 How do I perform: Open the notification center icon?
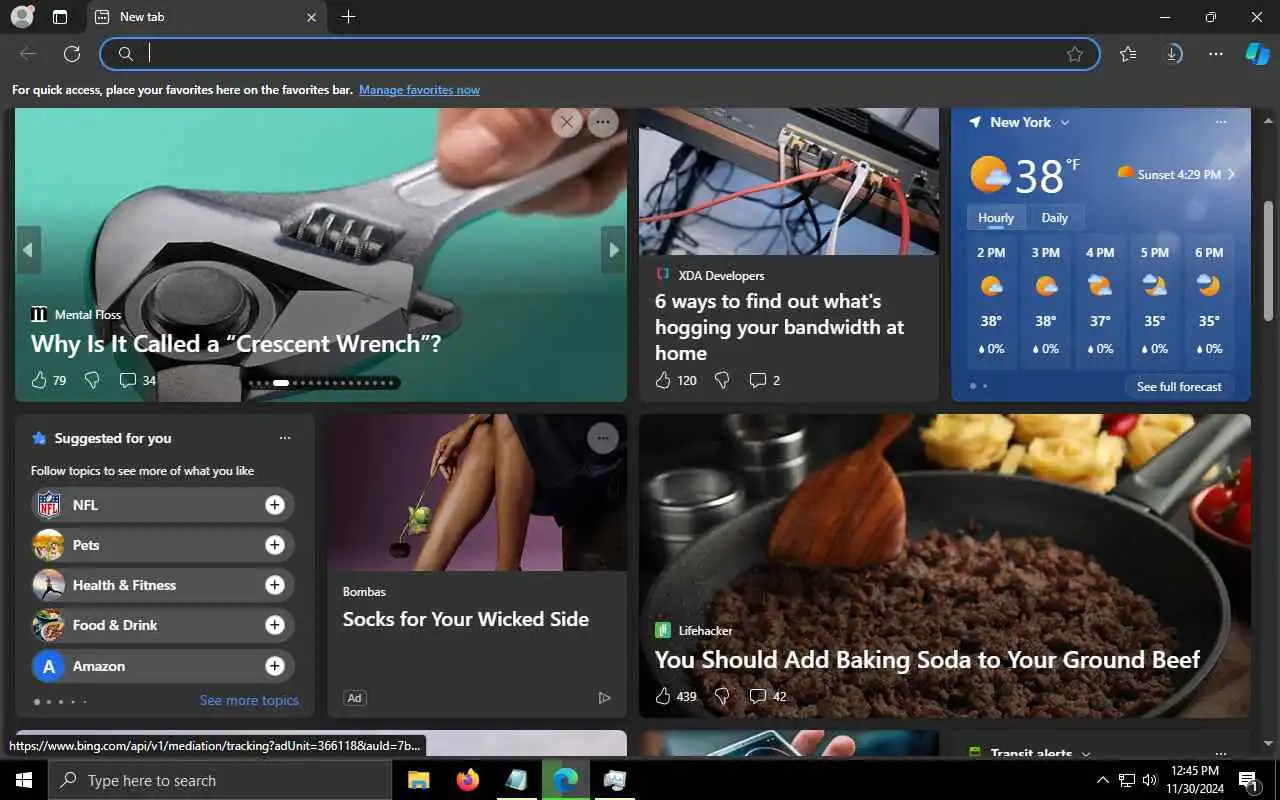[x=1248, y=780]
